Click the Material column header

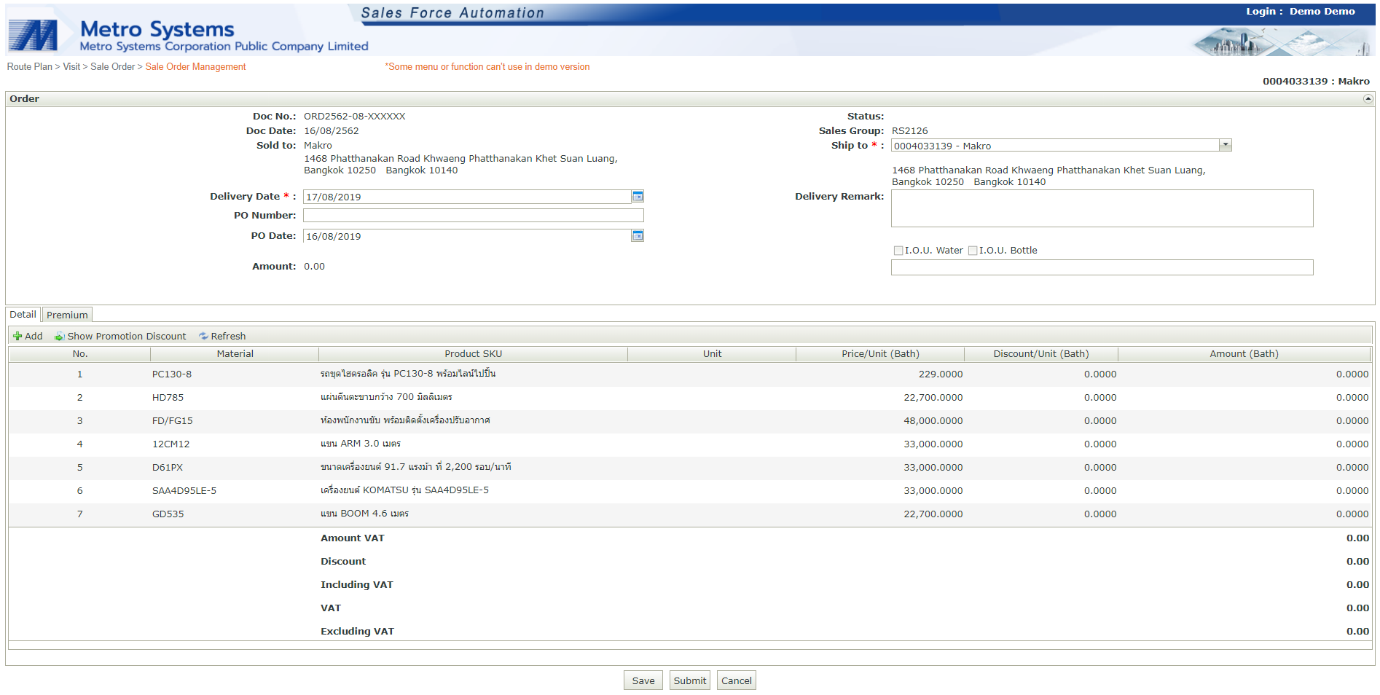235,354
